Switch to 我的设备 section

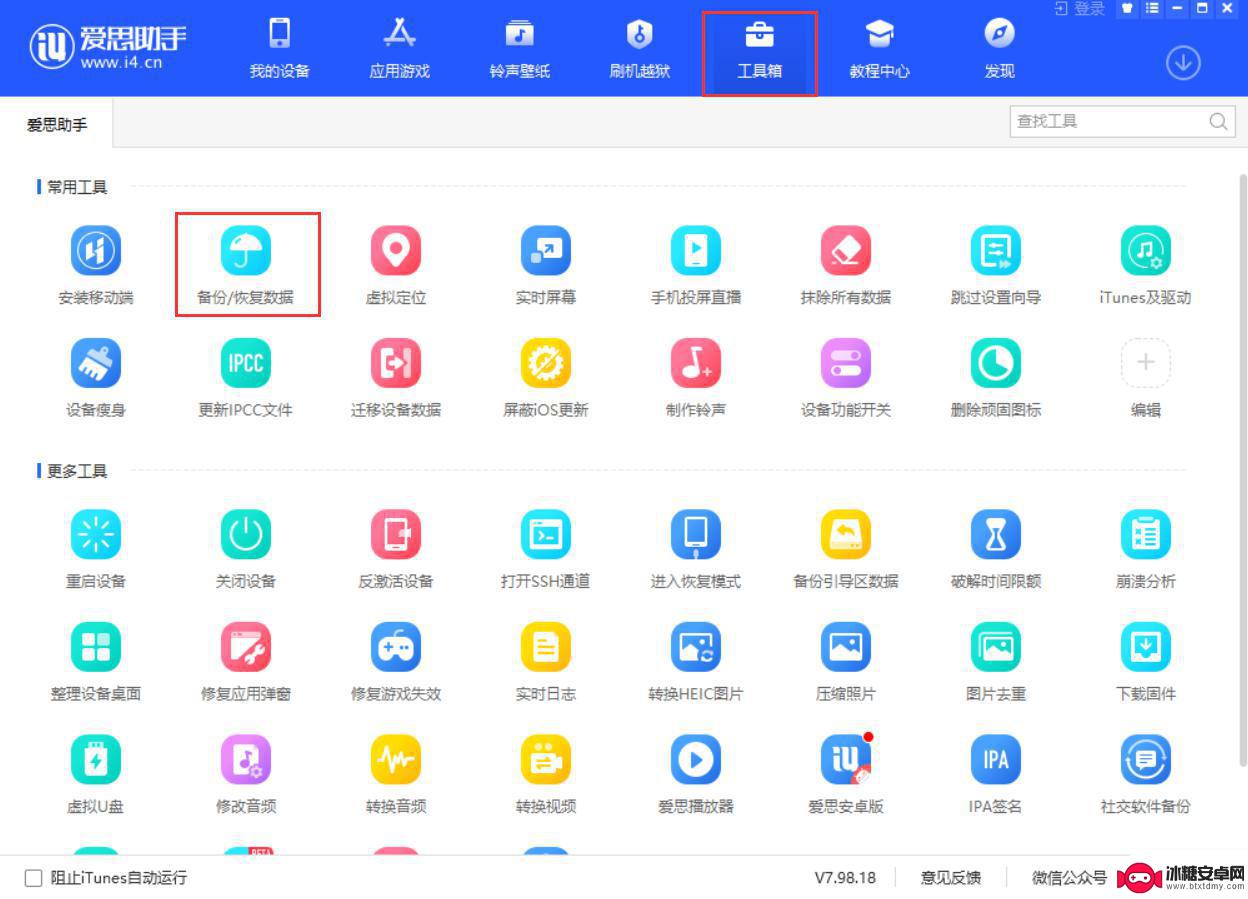[x=280, y=48]
